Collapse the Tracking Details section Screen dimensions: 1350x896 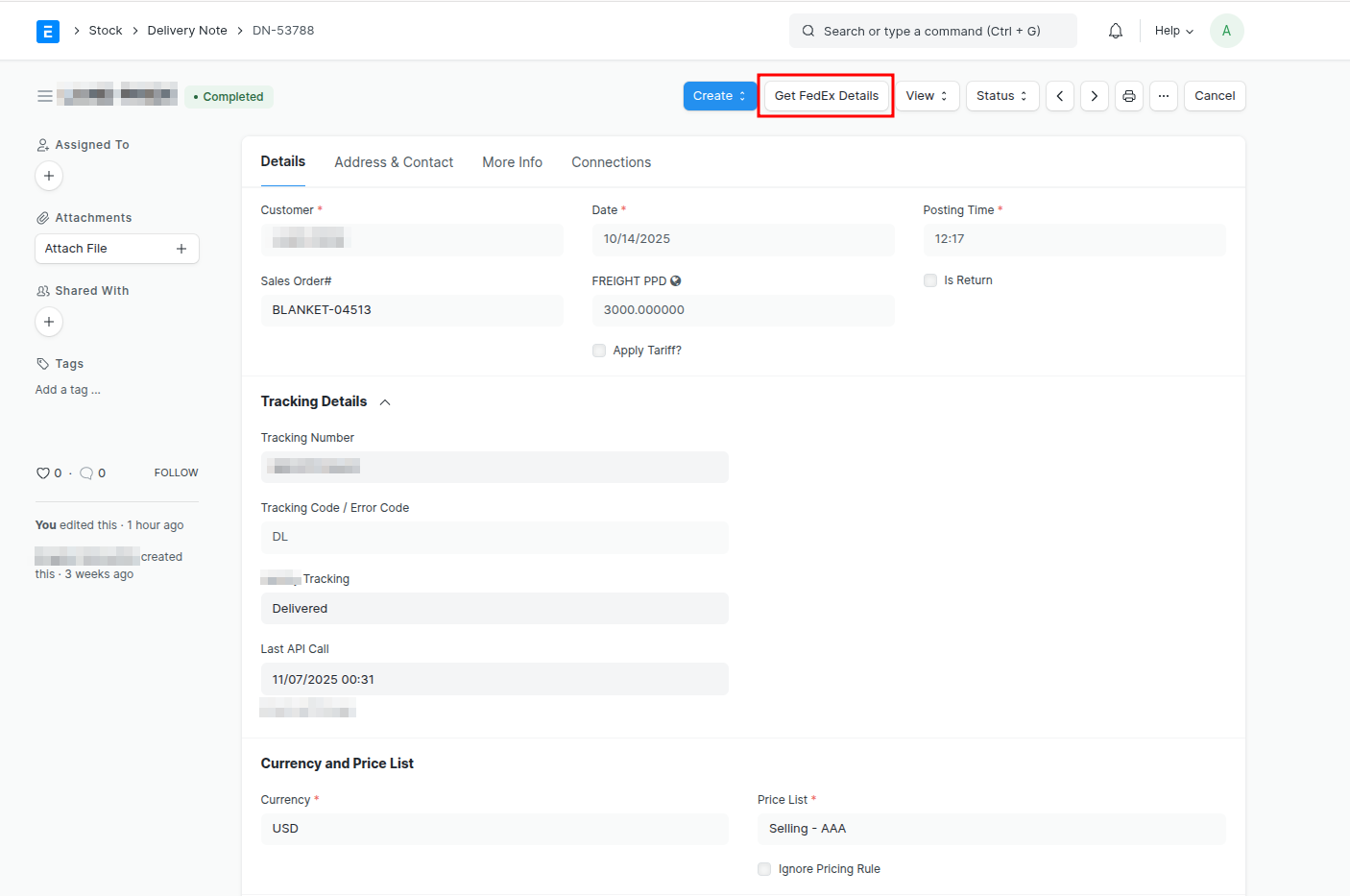coord(385,402)
